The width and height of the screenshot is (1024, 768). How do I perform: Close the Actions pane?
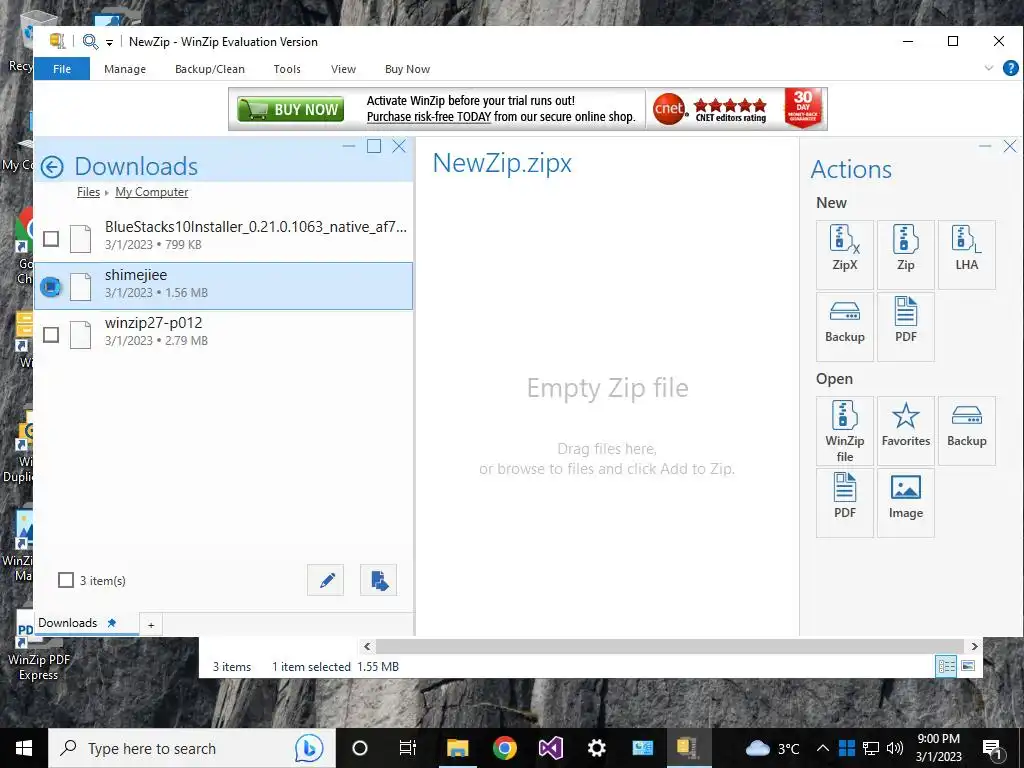pyautogui.click(x=1010, y=146)
